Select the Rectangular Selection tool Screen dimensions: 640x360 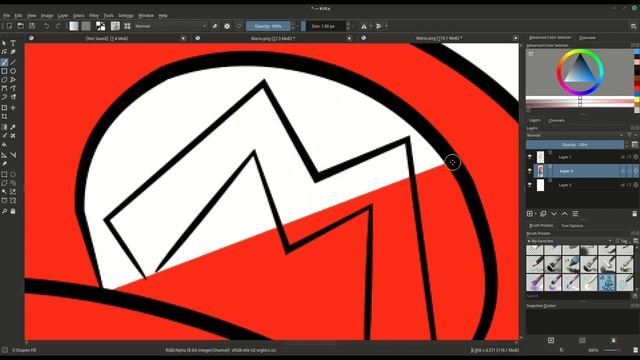[4, 174]
